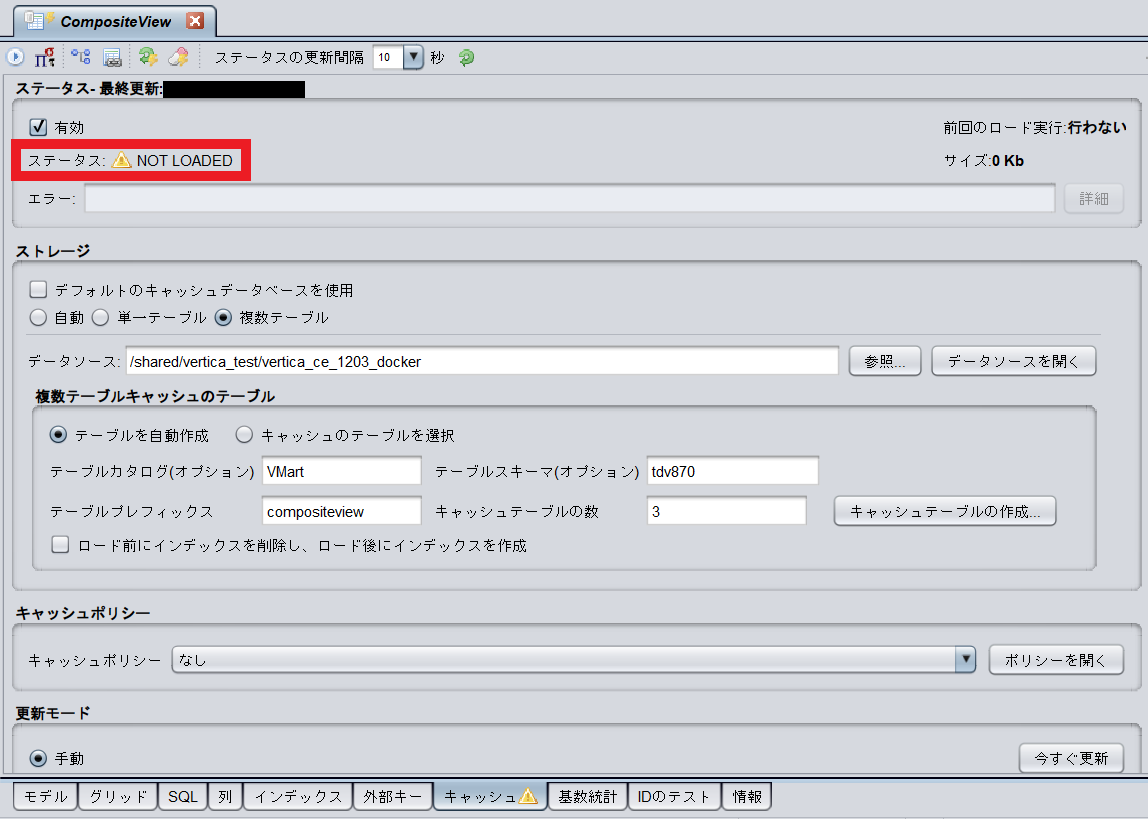The image size is (1148, 819).
Task: Click the データソースを開く button
Action: tap(1013, 362)
